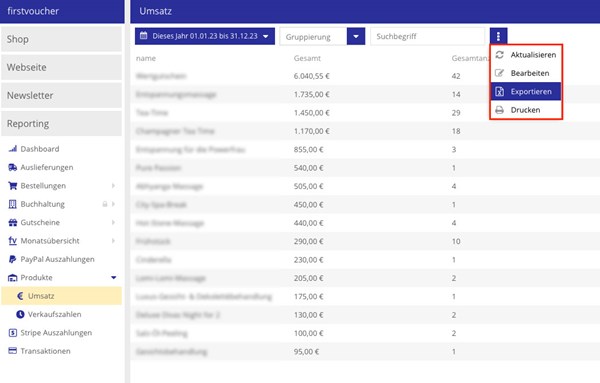The width and height of the screenshot is (600, 383).
Task: Click the Stripe Auszahlungen icon
Action: point(13,332)
